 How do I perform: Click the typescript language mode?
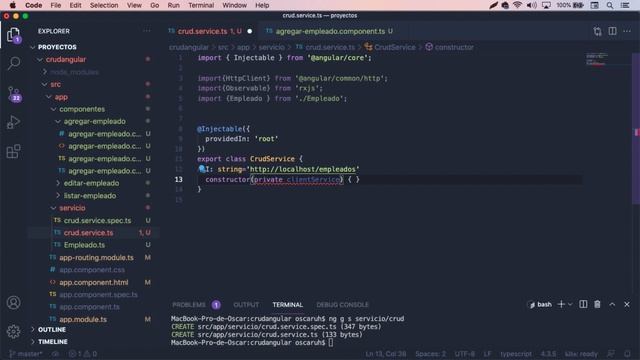(516, 354)
